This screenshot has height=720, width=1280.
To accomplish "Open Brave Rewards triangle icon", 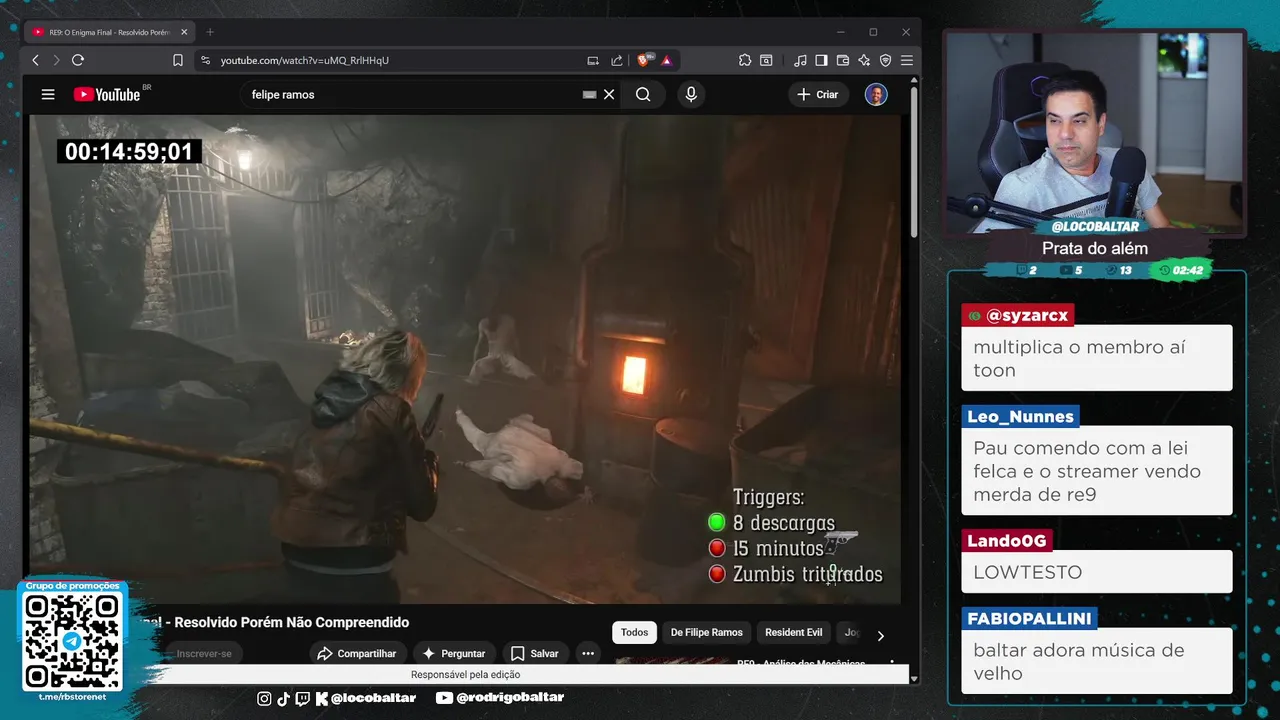I will click(x=666, y=60).
